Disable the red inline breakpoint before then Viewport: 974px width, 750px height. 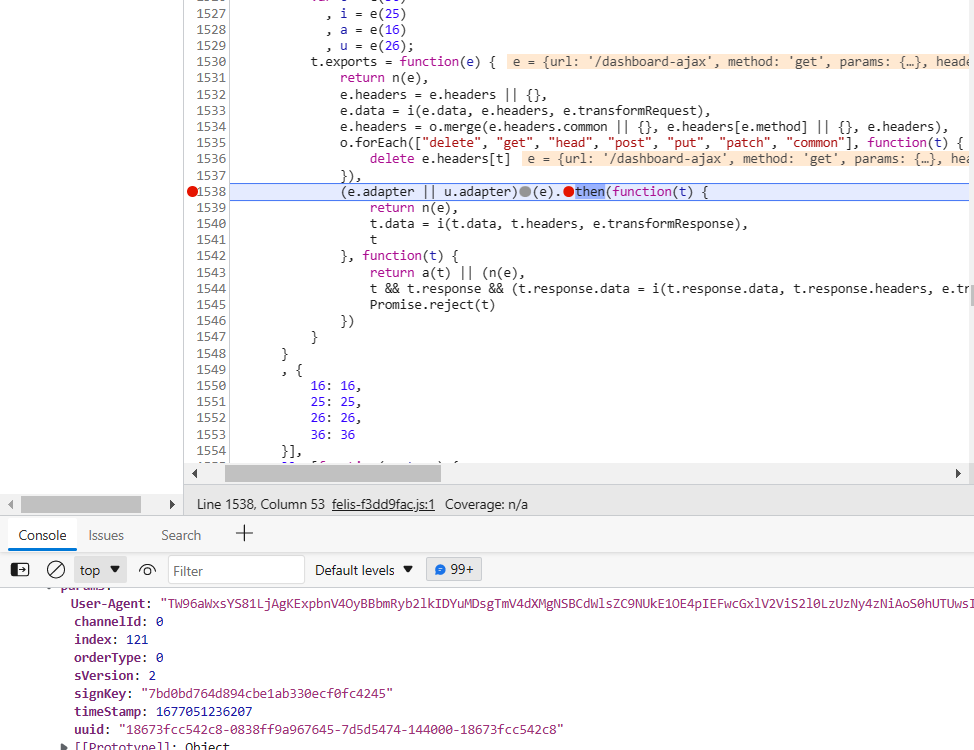click(568, 191)
